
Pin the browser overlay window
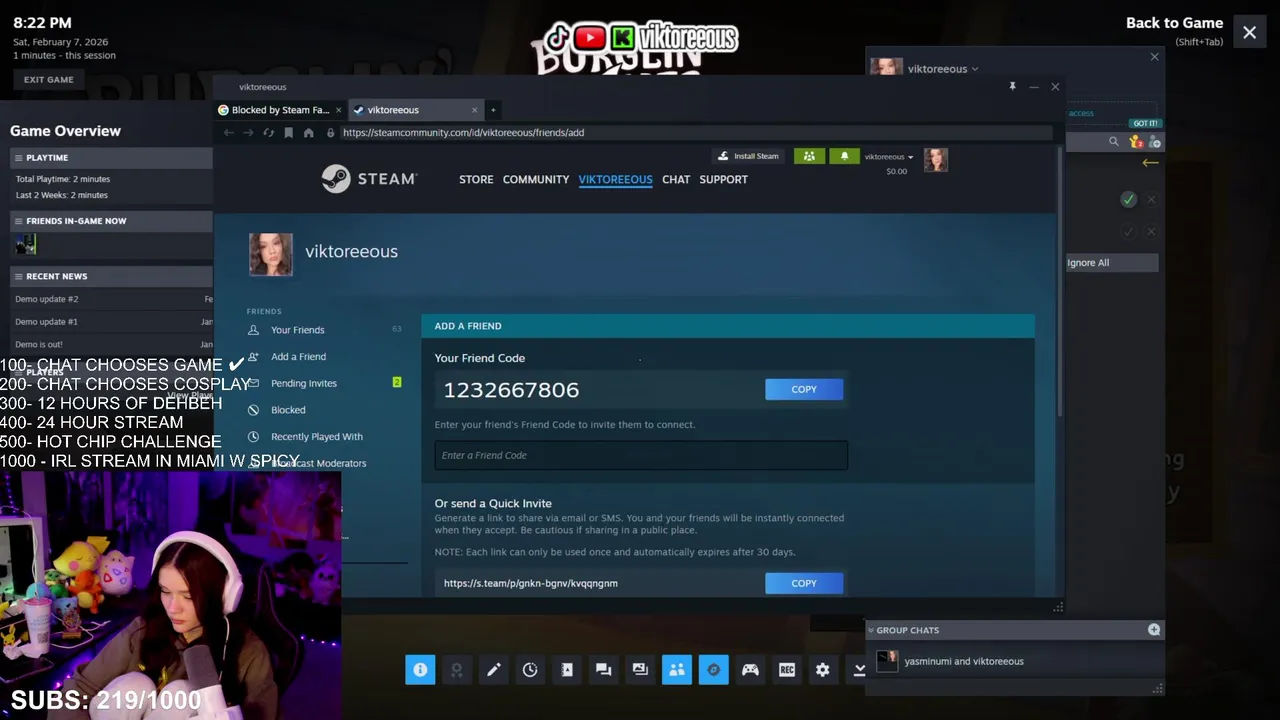click(x=1012, y=87)
